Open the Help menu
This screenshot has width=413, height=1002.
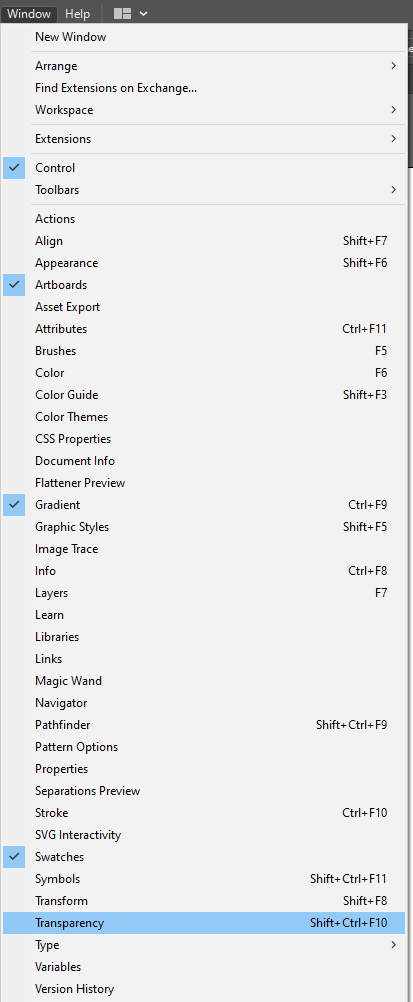point(77,13)
